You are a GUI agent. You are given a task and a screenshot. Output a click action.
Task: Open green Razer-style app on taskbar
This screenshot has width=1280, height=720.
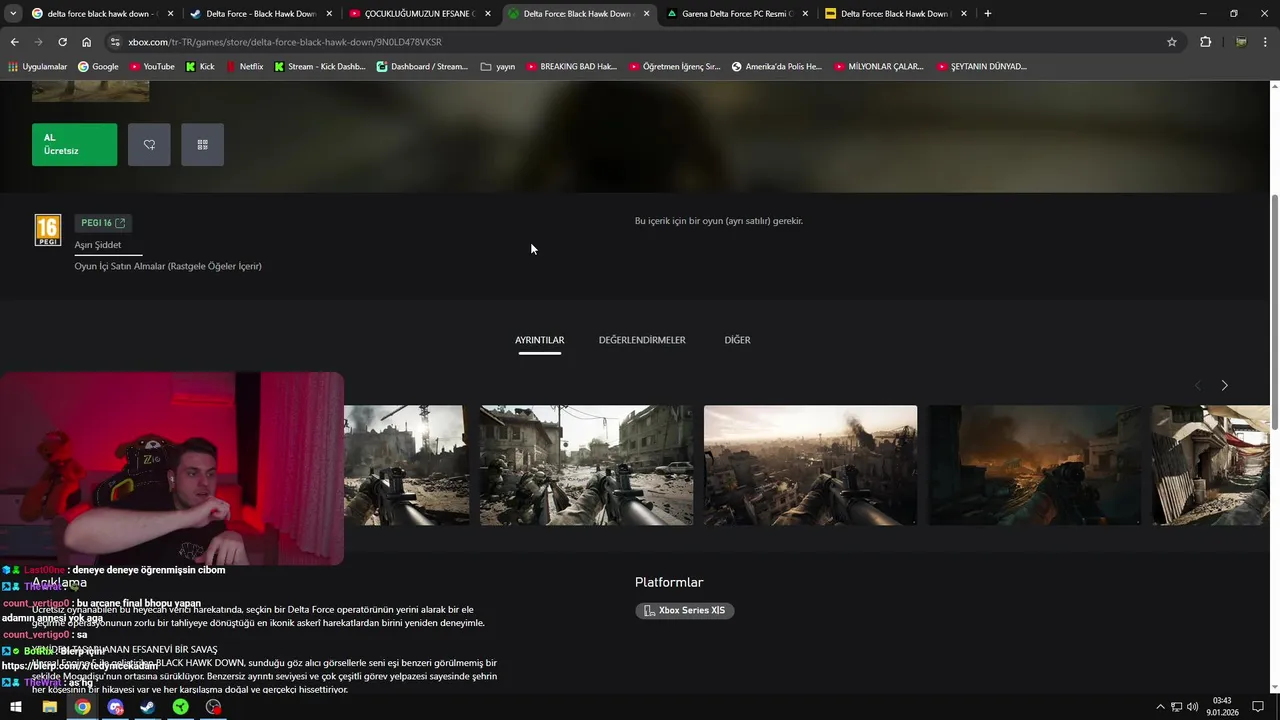180,707
